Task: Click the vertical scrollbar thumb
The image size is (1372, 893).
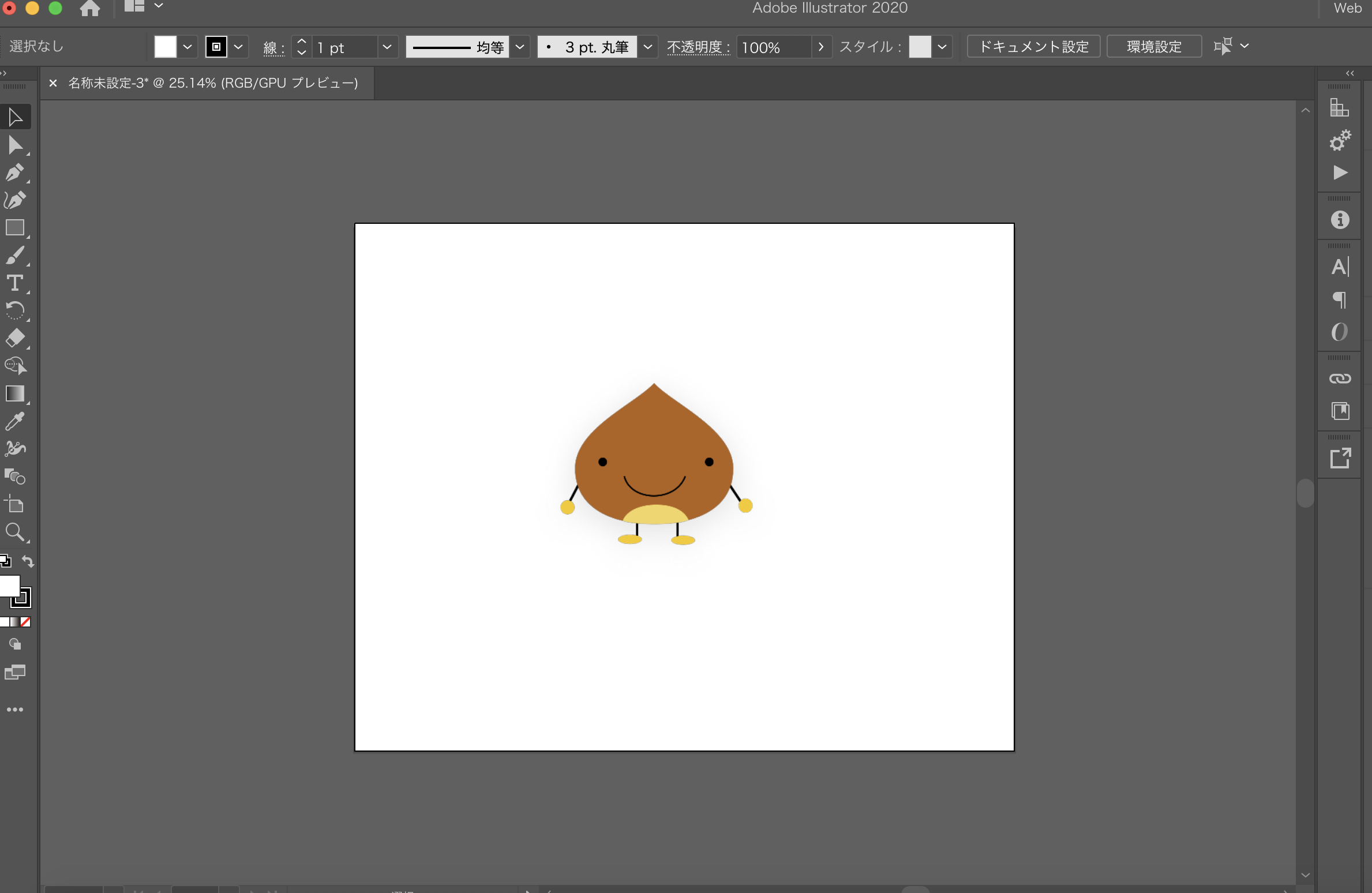Action: 1305,493
